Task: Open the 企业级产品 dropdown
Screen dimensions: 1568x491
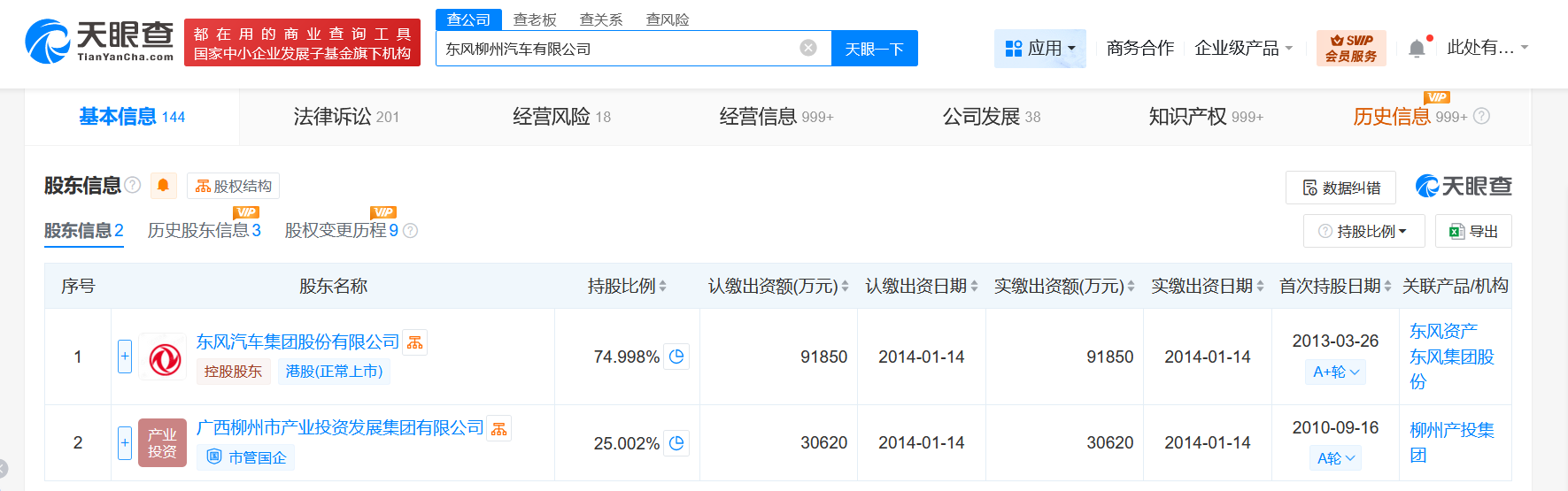Action: [x=1243, y=48]
